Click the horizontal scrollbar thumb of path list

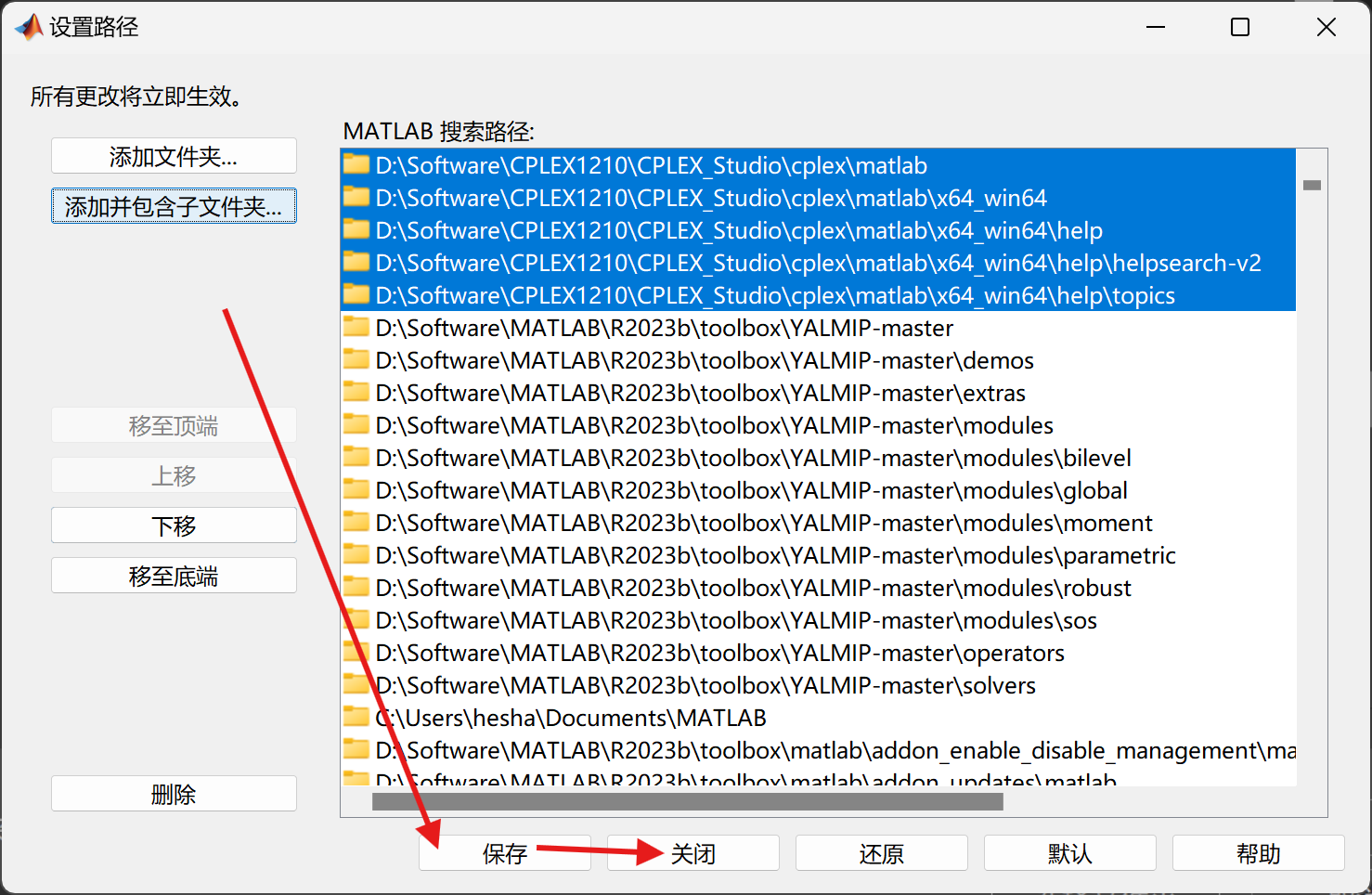(688, 801)
